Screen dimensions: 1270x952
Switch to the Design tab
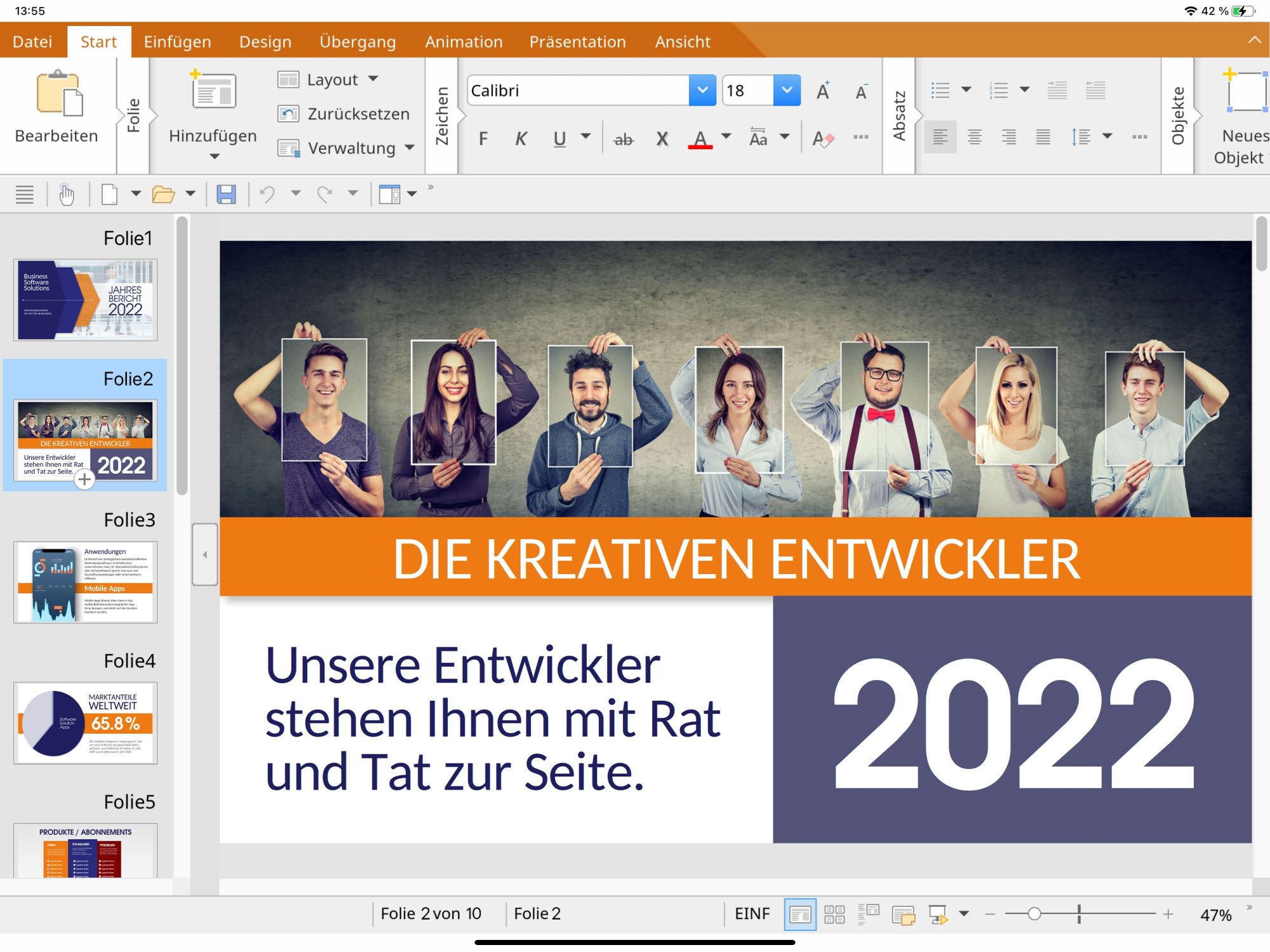coord(265,42)
